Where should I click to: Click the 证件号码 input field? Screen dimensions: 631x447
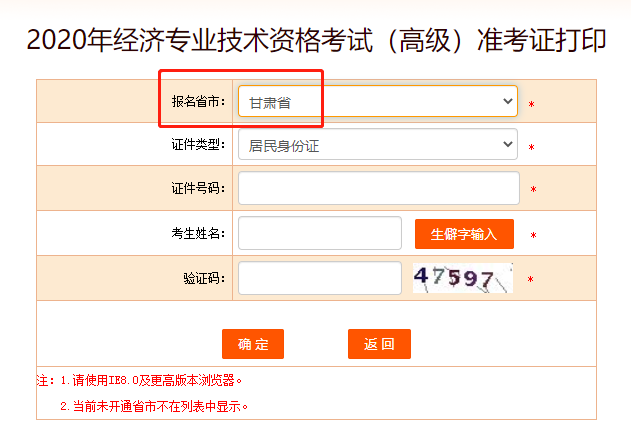pyautogui.click(x=378, y=188)
